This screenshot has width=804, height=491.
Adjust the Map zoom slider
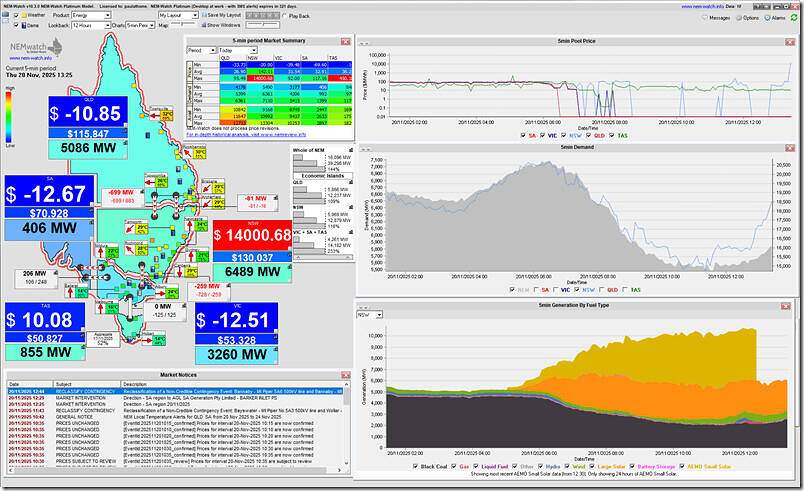pyautogui.click(x=184, y=25)
